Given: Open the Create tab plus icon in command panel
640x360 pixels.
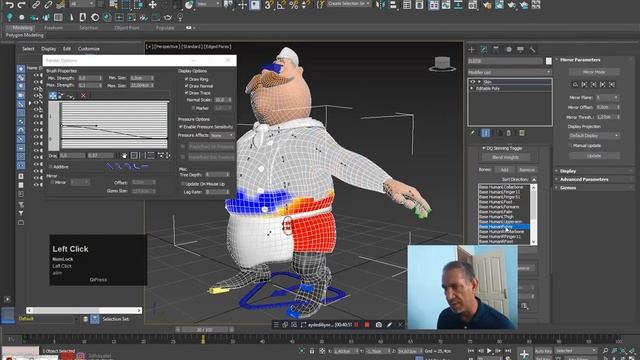Looking at the screenshot, I should point(472,49).
